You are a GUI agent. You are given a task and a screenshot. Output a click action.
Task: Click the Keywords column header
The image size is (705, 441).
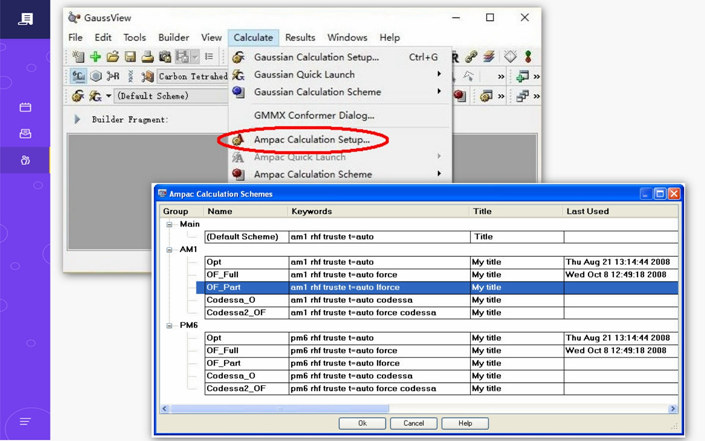378,211
